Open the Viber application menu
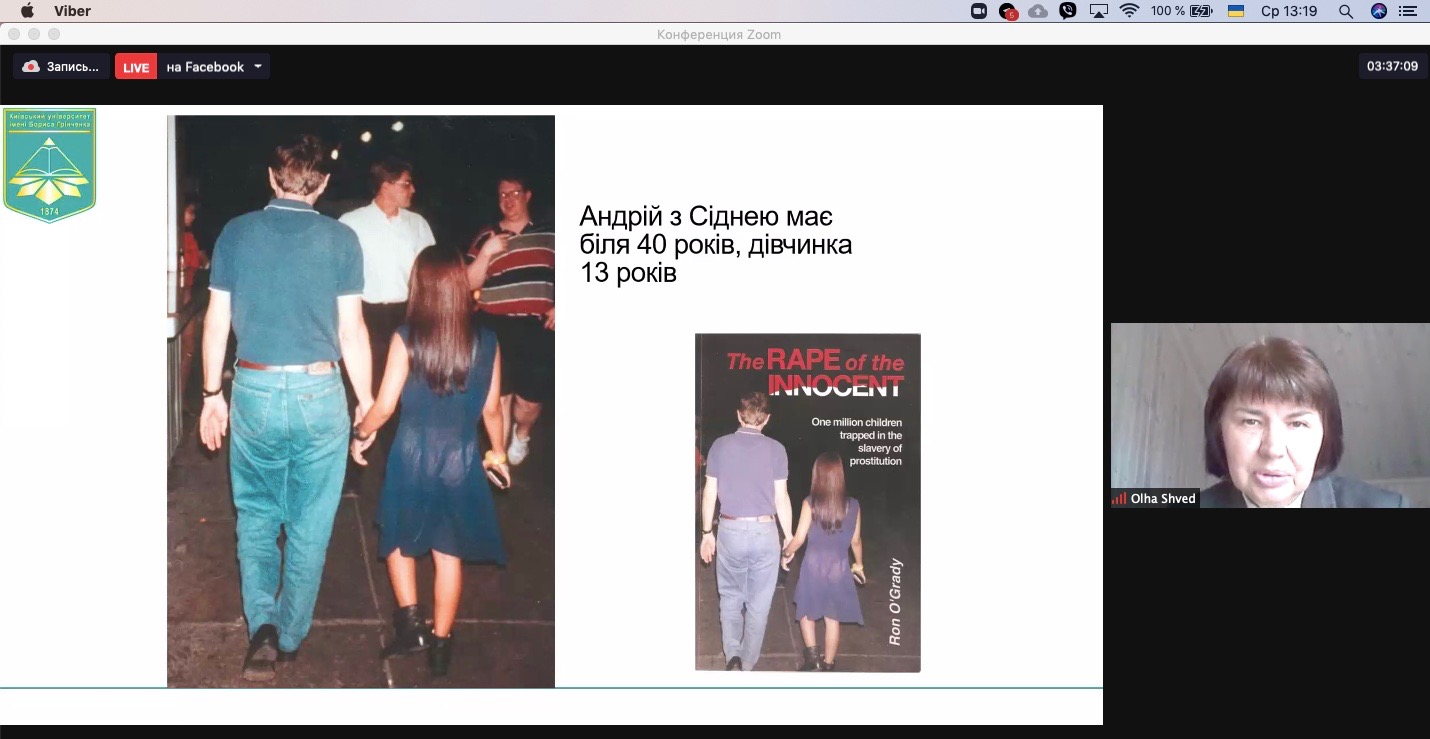Screen dimensions: 1430x739 pyautogui.click(x=73, y=11)
